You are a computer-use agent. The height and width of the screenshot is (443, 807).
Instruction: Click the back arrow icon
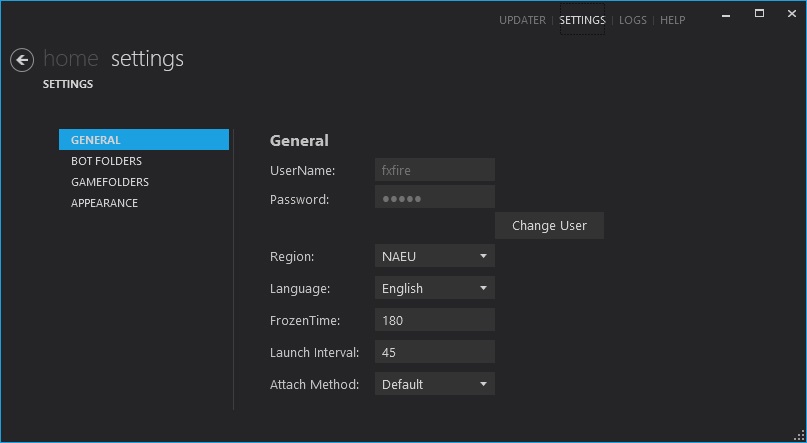tap(22, 60)
